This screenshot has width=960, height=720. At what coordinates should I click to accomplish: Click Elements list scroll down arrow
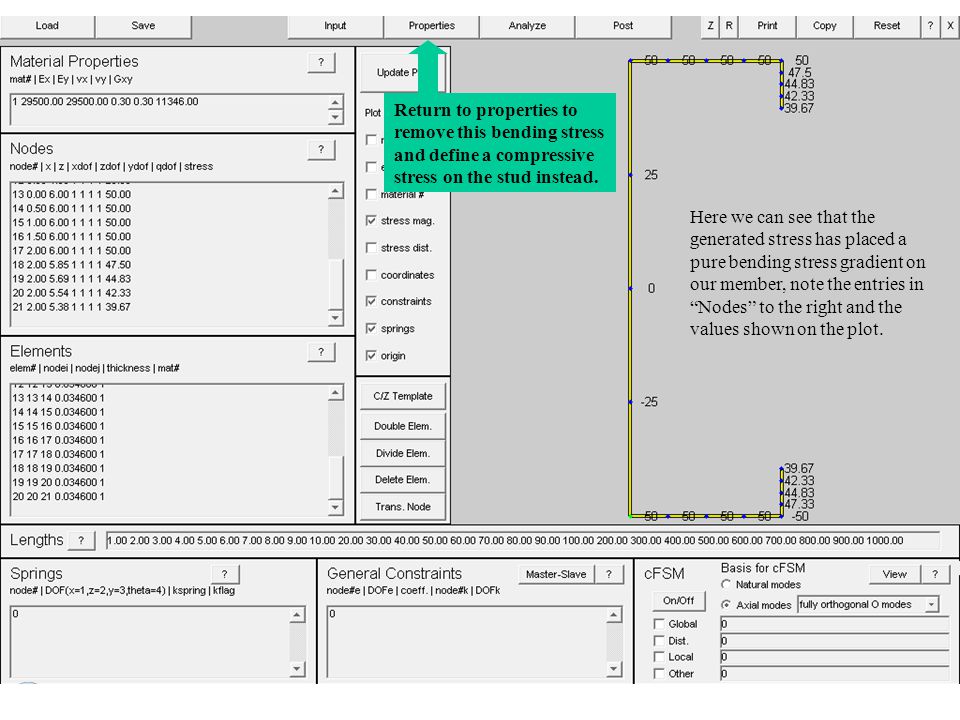pyautogui.click(x=335, y=506)
